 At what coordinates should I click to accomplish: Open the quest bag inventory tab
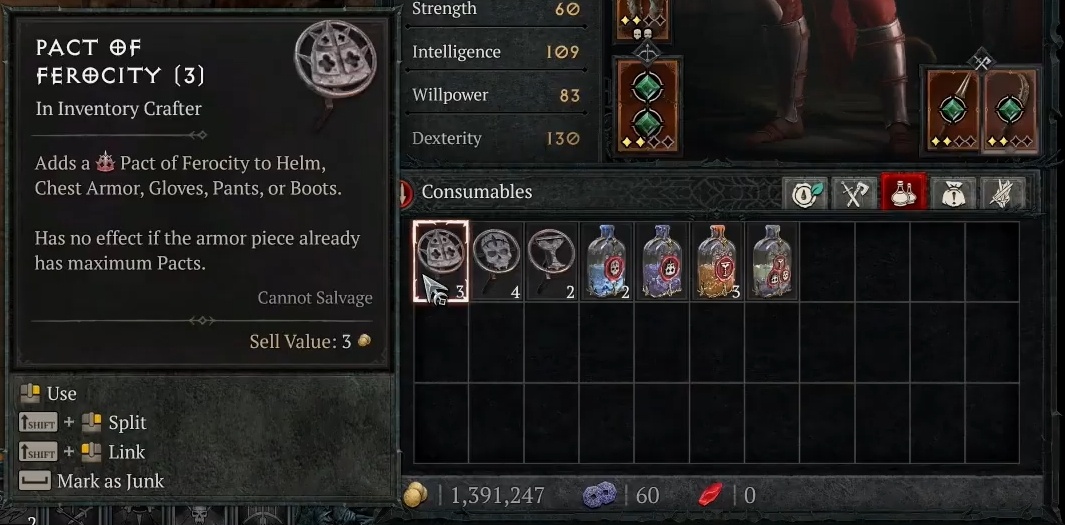953,192
